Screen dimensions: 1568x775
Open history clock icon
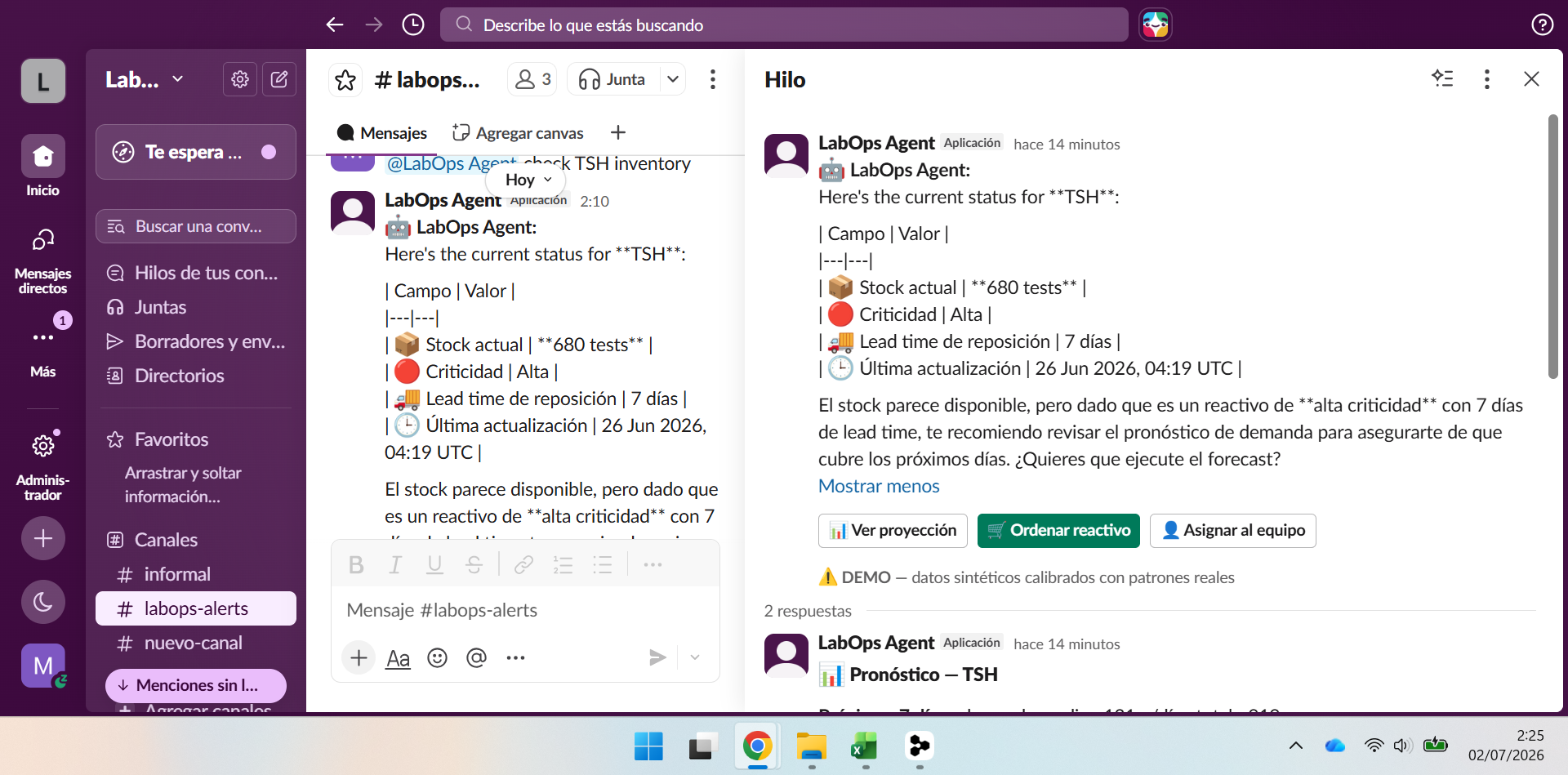tap(413, 24)
